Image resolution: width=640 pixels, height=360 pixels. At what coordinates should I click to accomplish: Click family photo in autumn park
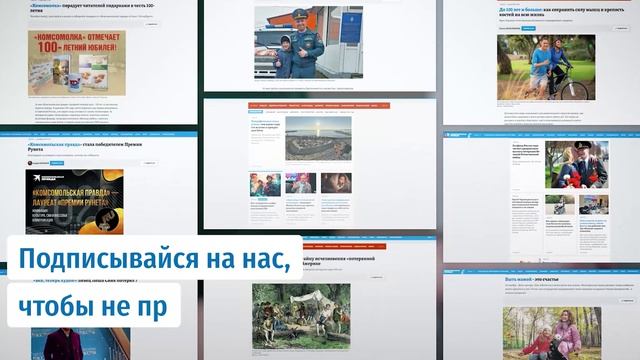click(552, 333)
